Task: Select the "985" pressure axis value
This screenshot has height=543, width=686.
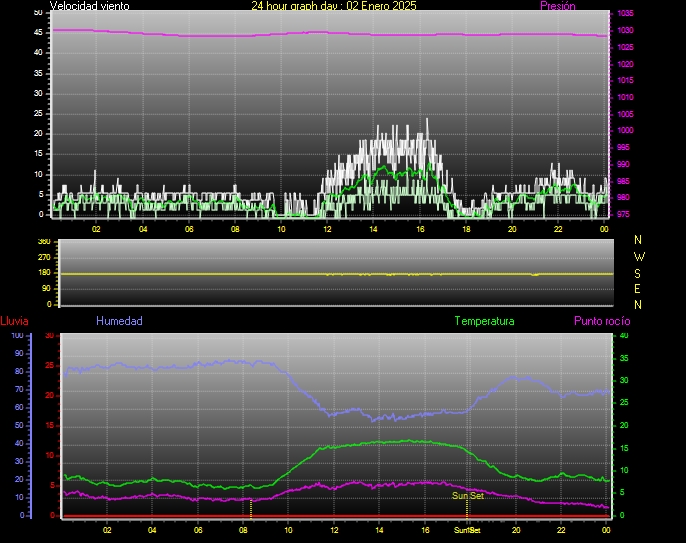Action: click(623, 181)
